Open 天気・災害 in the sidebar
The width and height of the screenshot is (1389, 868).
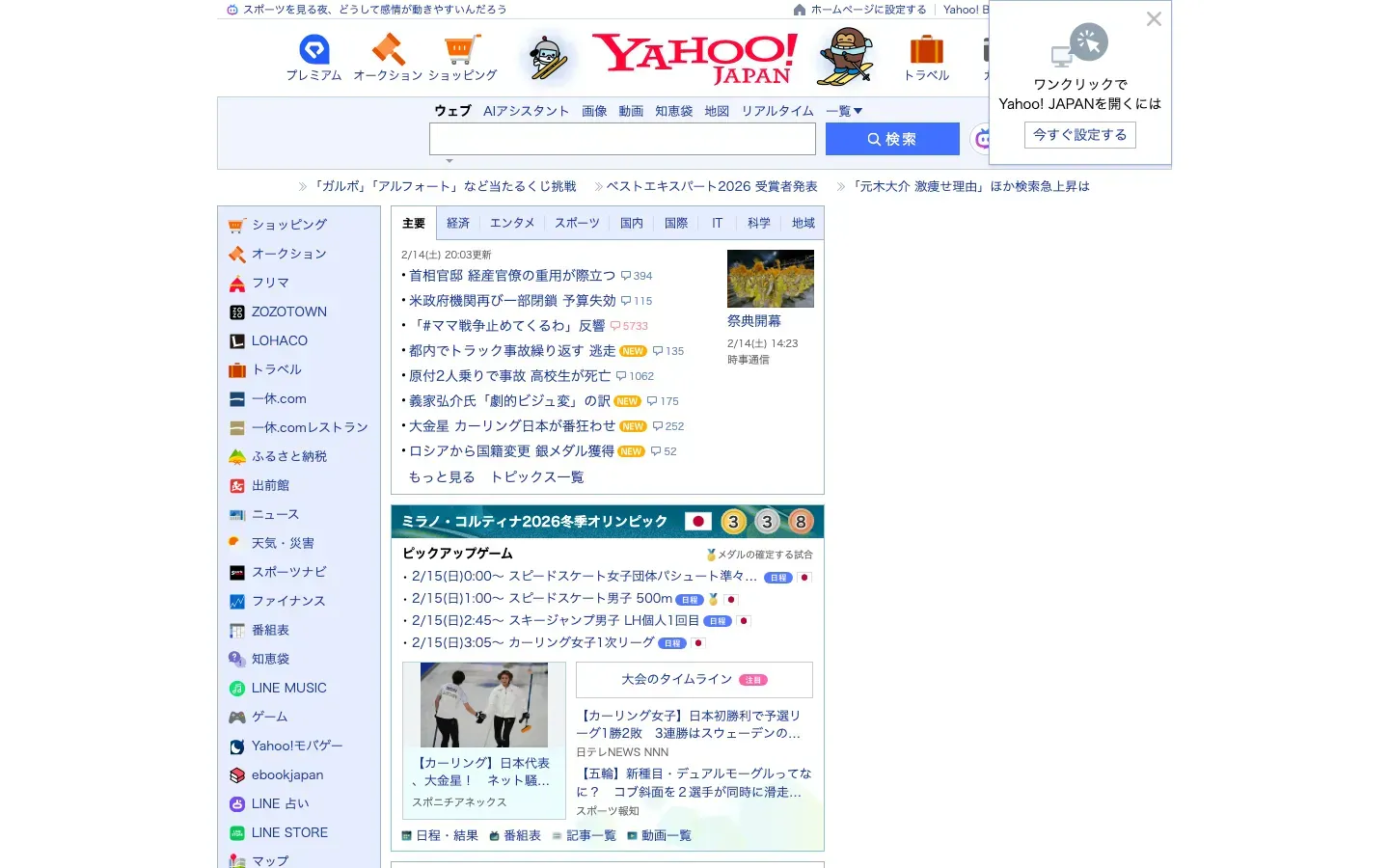coord(282,543)
